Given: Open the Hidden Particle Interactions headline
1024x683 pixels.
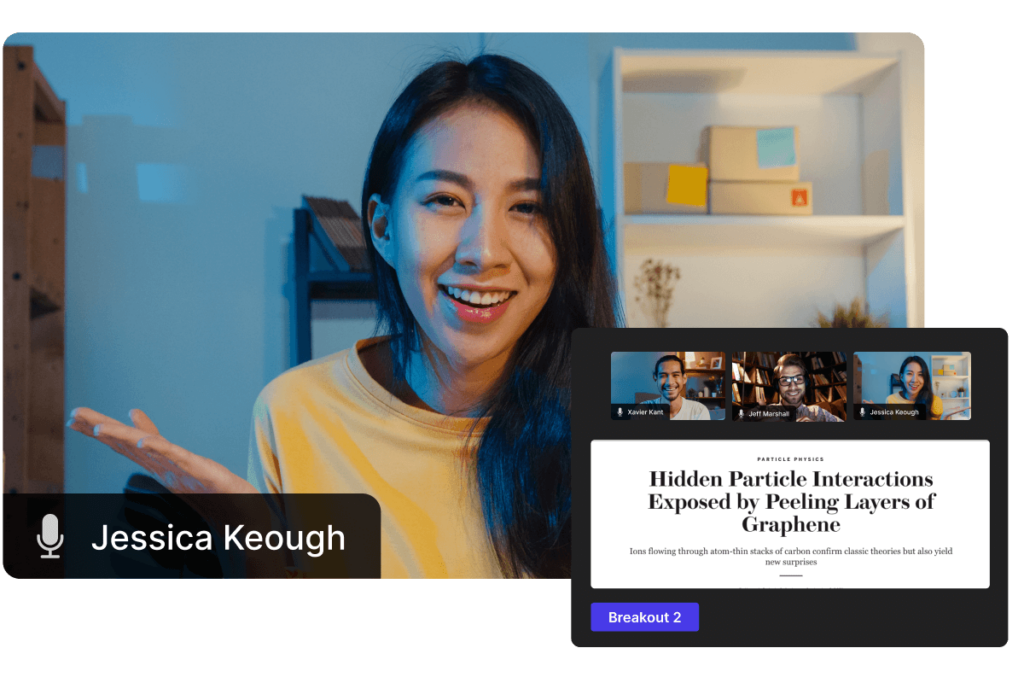Looking at the screenshot, I should [x=790, y=501].
